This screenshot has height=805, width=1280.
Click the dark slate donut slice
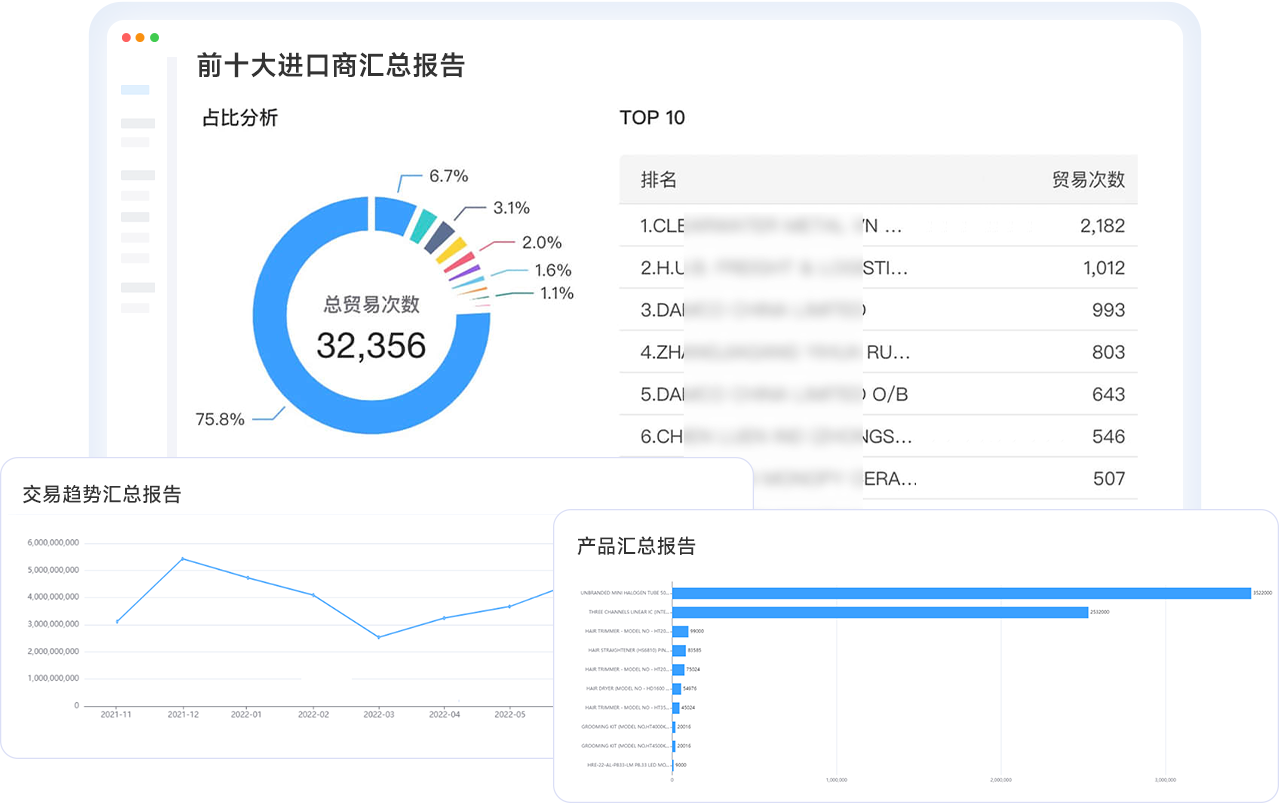click(x=438, y=237)
